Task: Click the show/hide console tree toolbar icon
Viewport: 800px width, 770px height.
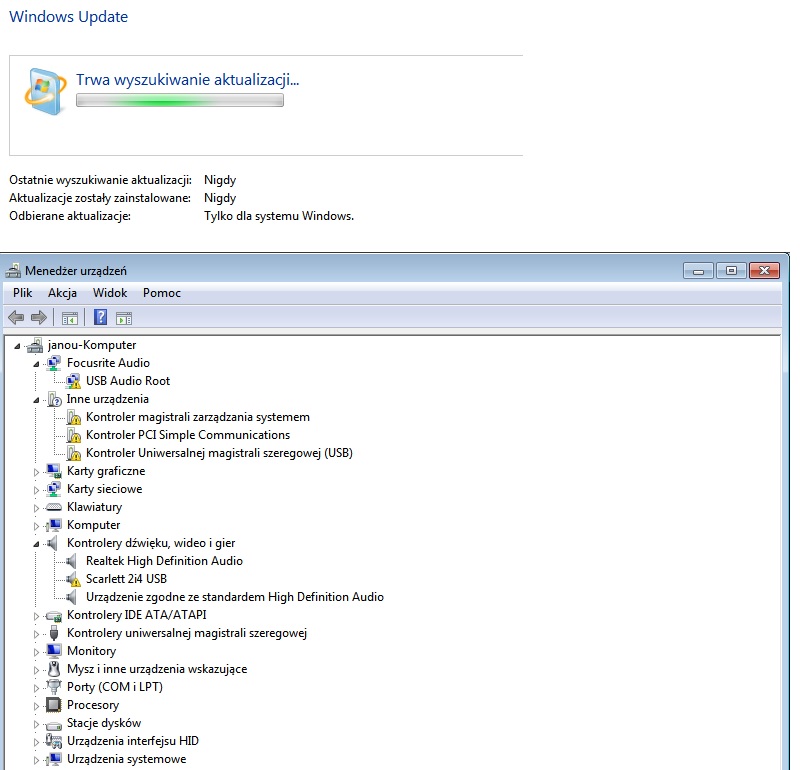Action: tap(70, 318)
